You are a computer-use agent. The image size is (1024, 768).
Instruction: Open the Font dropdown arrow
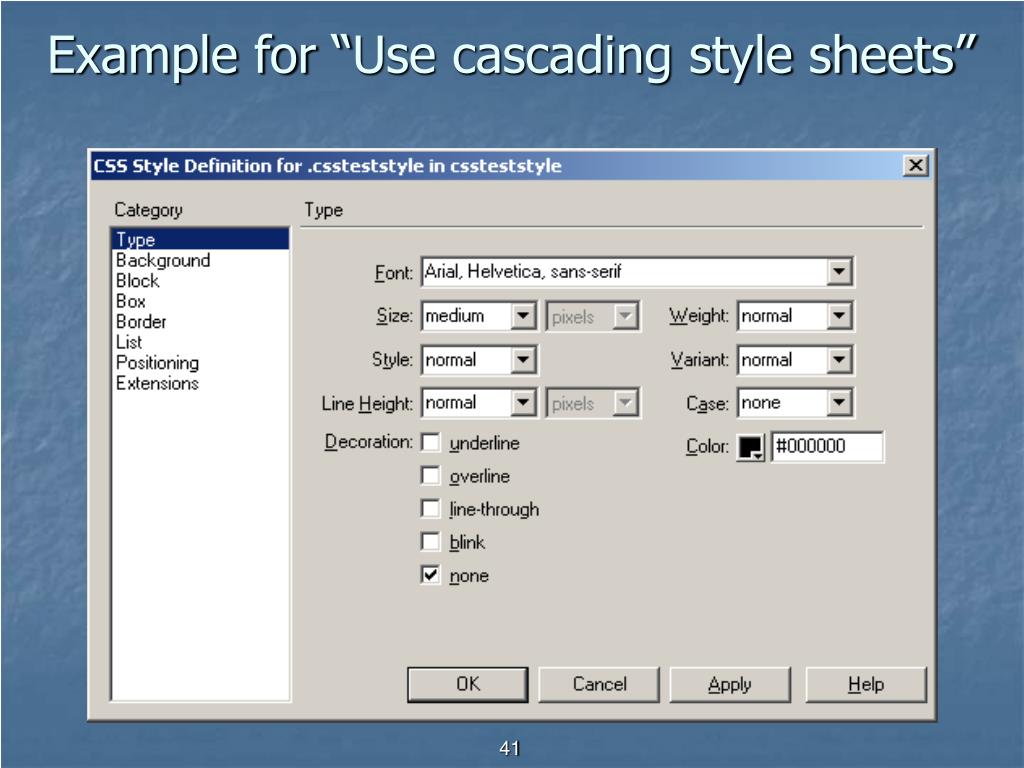click(839, 272)
